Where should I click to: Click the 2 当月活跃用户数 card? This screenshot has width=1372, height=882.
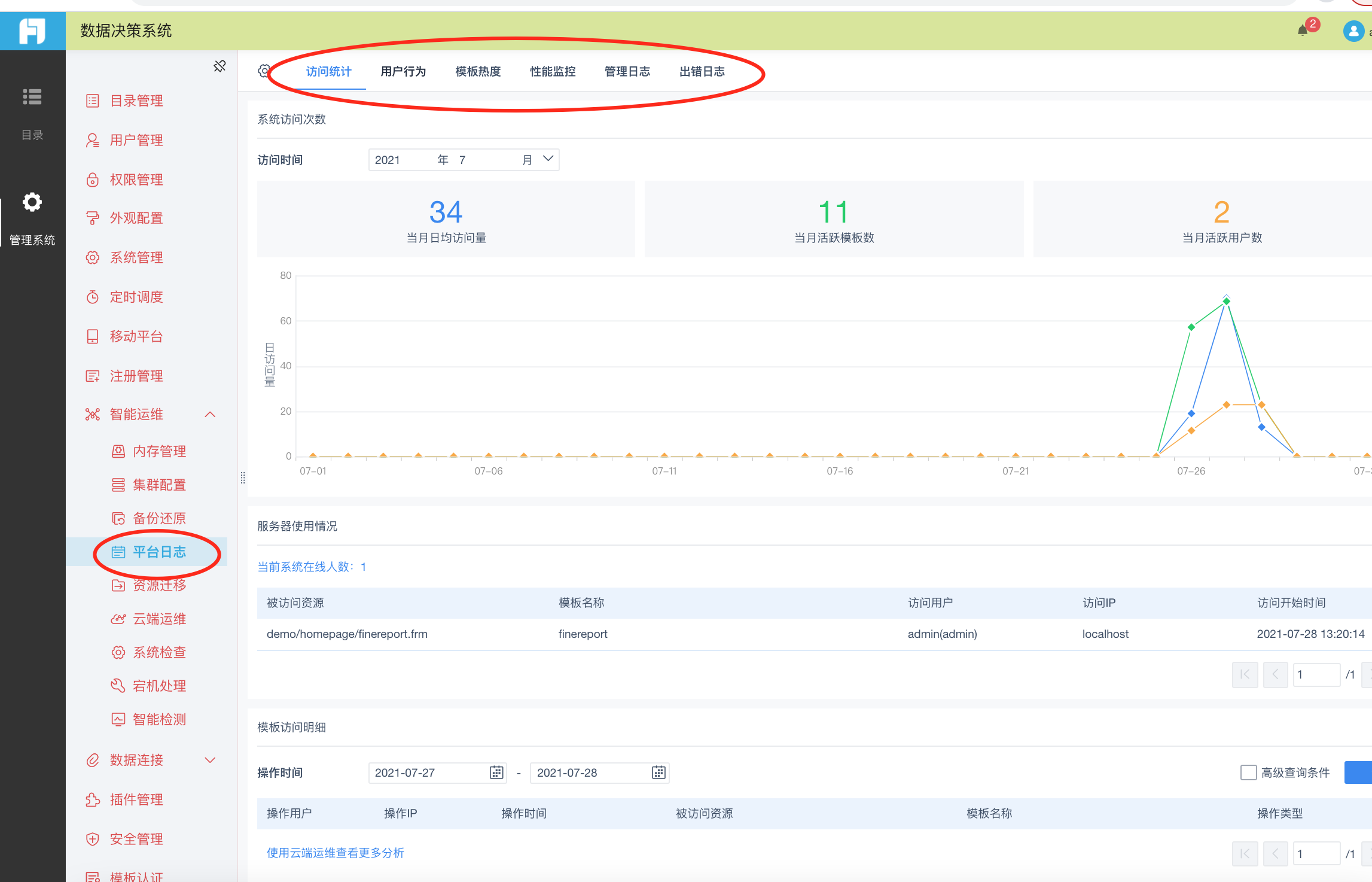pyautogui.click(x=1203, y=219)
